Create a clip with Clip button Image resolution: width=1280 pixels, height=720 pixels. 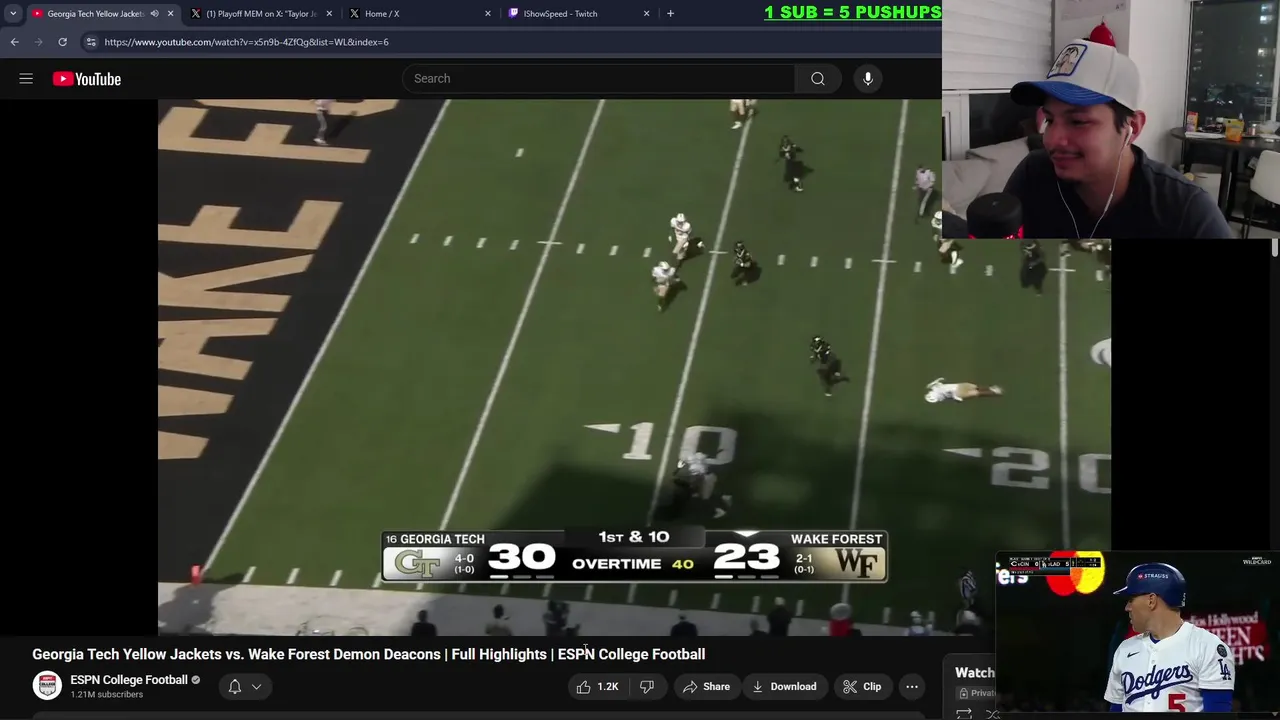[862, 686]
